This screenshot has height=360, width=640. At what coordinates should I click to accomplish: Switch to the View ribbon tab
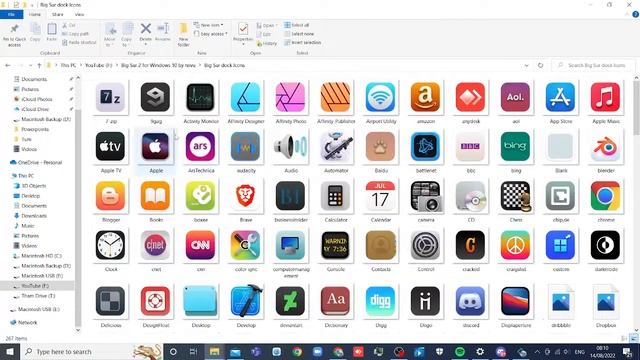point(79,14)
